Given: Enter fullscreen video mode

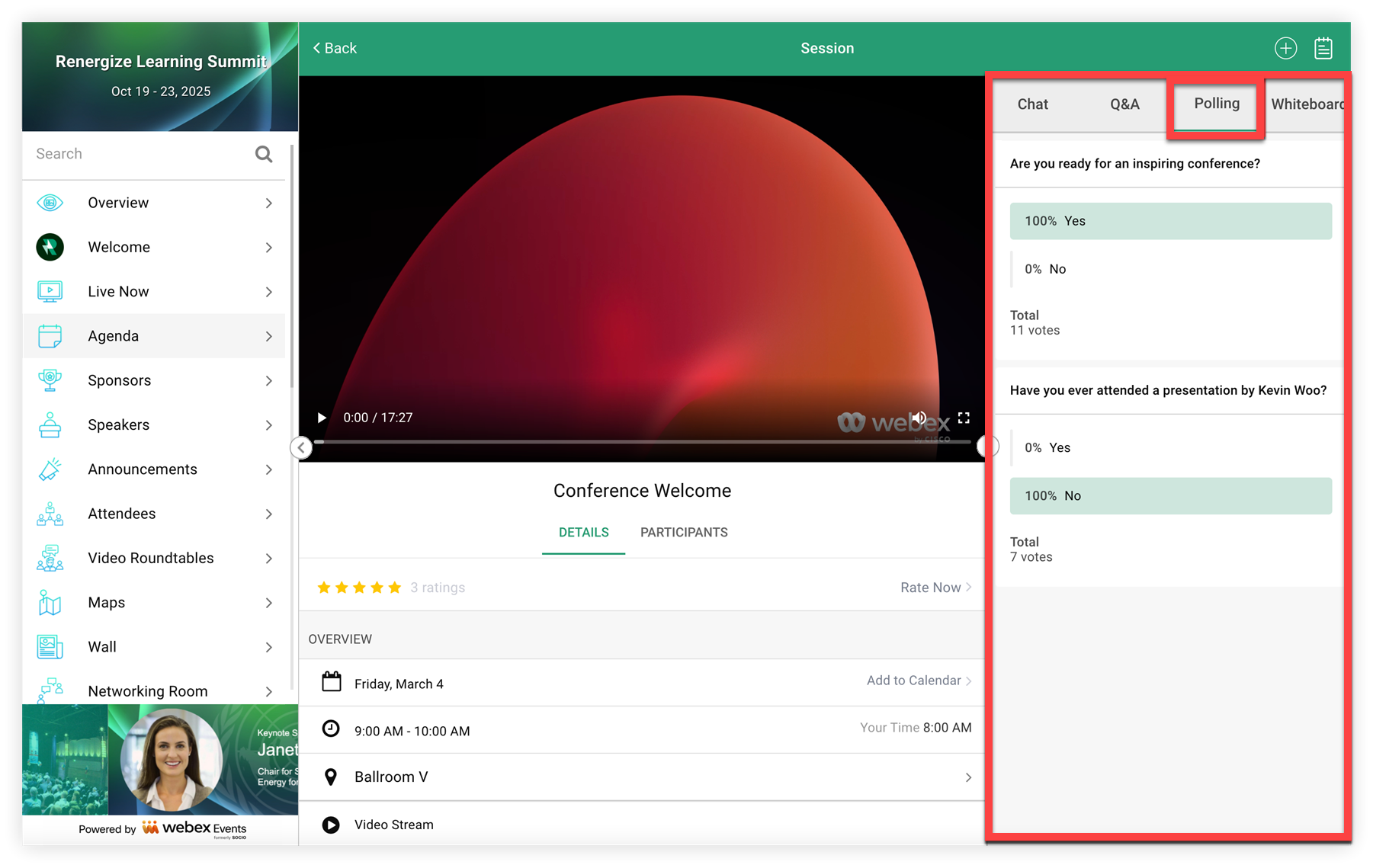Looking at the screenshot, I should pyautogui.click(x=964, y=418).
